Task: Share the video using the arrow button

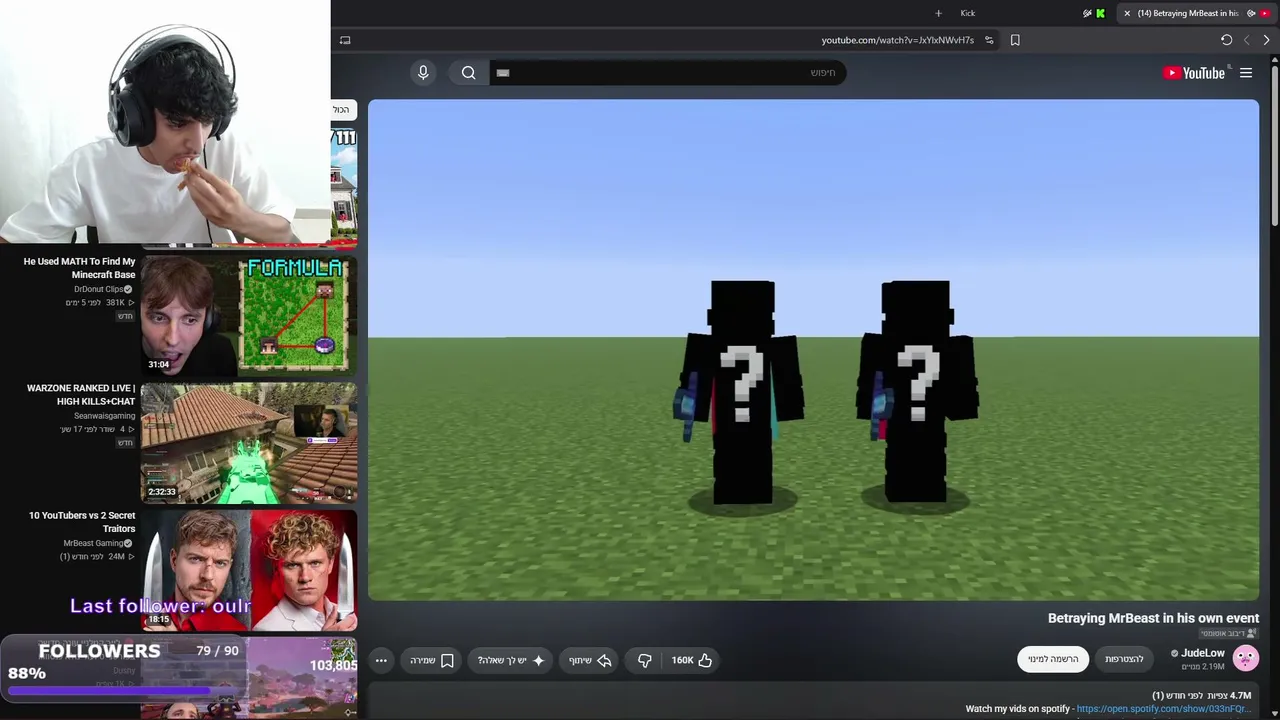Action: [590, 660]
